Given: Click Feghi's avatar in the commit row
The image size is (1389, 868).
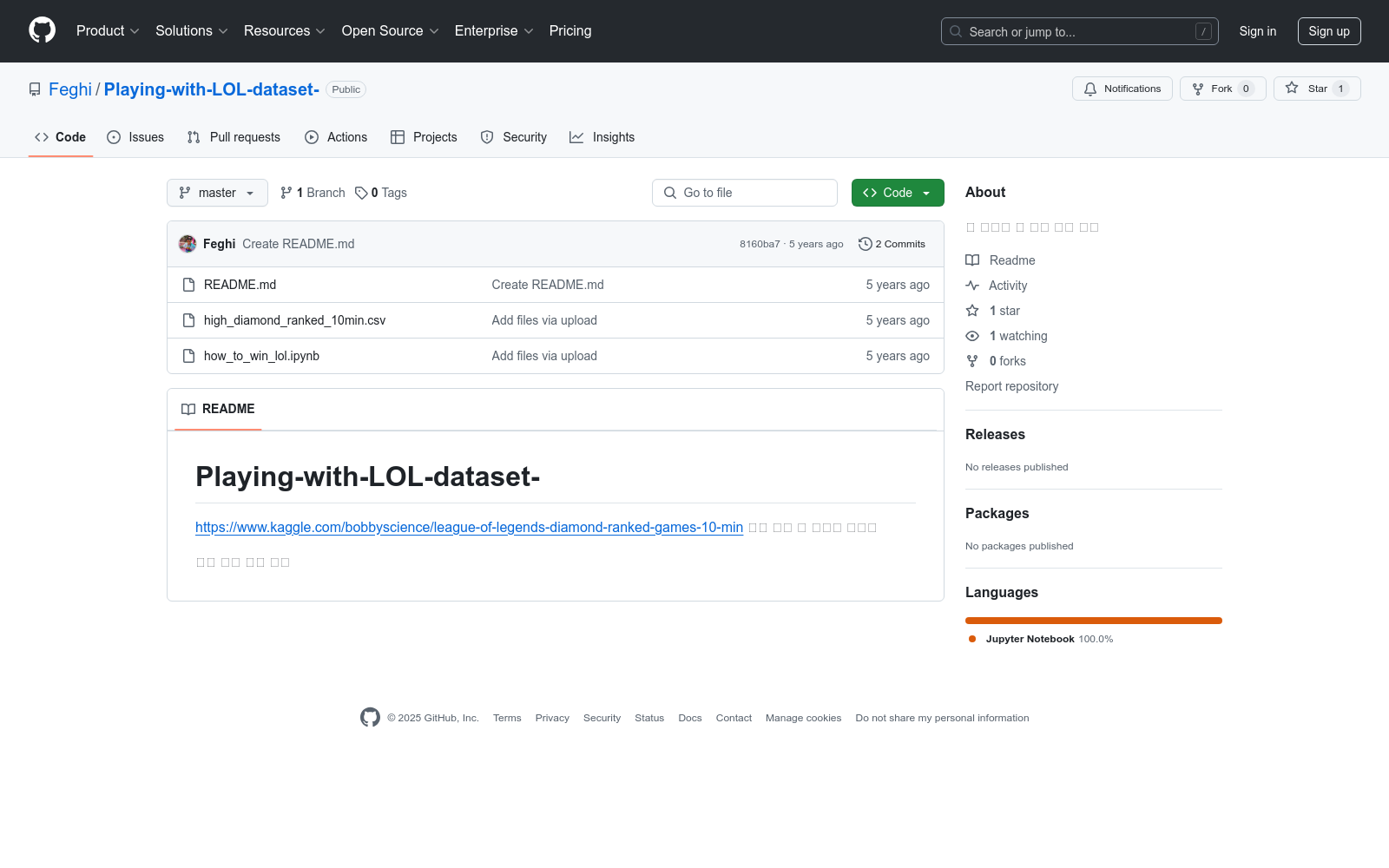Looking at the screenshot, I should tap(188, 244).
